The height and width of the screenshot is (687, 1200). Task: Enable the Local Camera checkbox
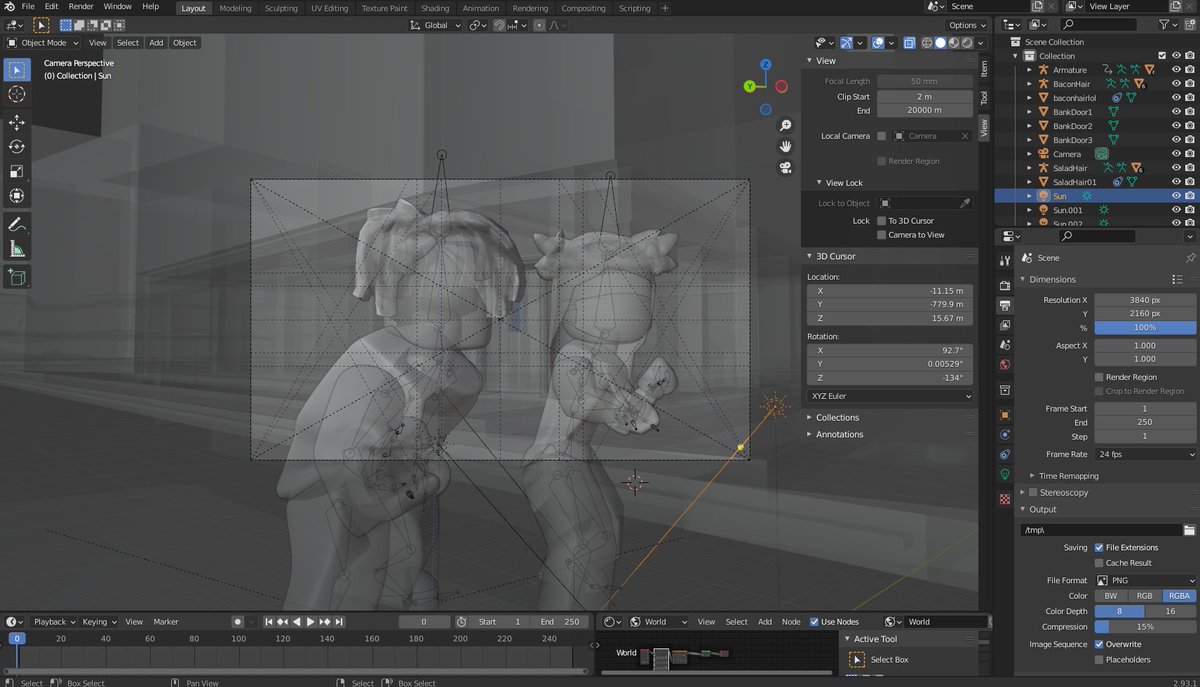tap(881, 136)
